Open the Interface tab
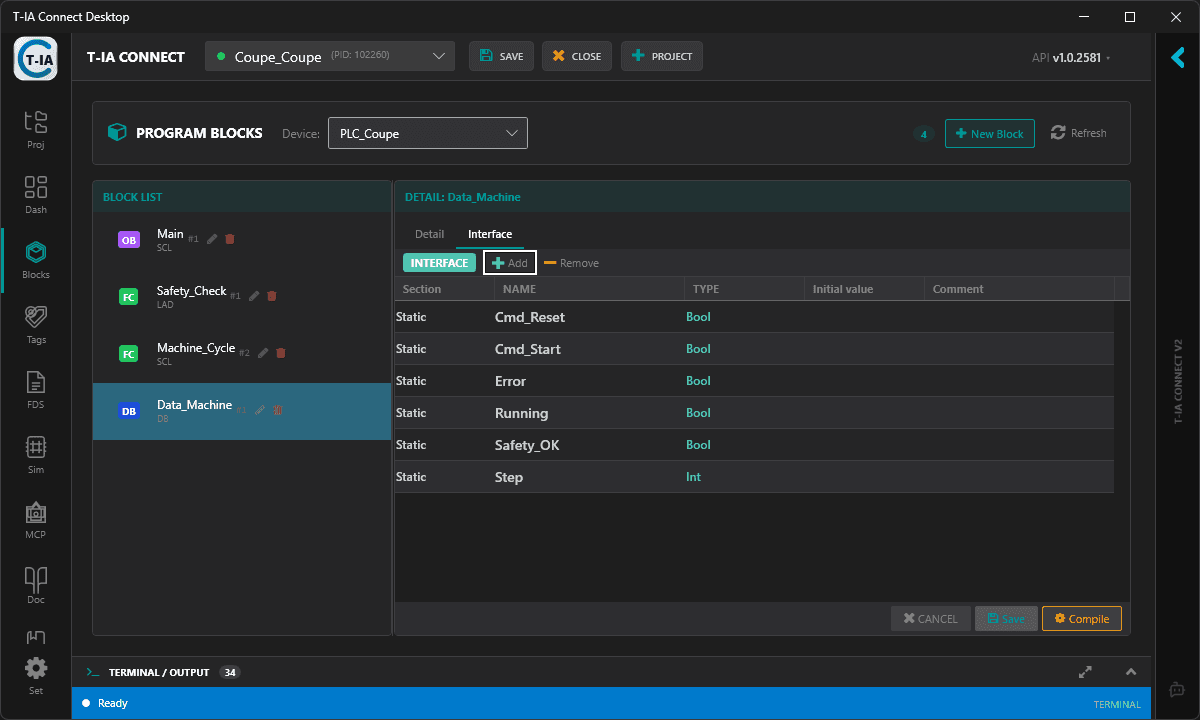 (x=490, y=233)
